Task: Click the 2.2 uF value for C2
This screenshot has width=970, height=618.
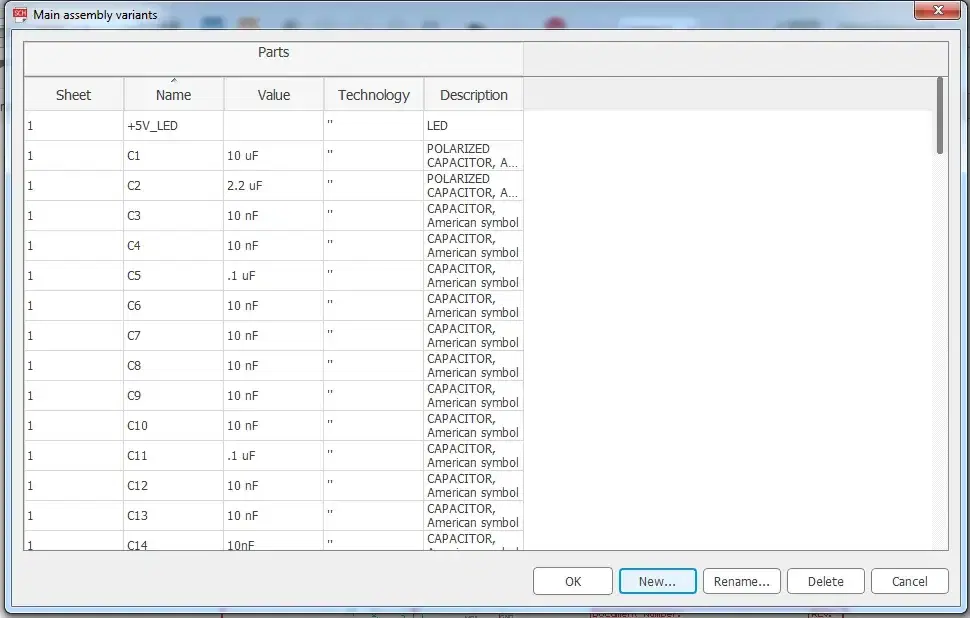Action: (246, 186)
